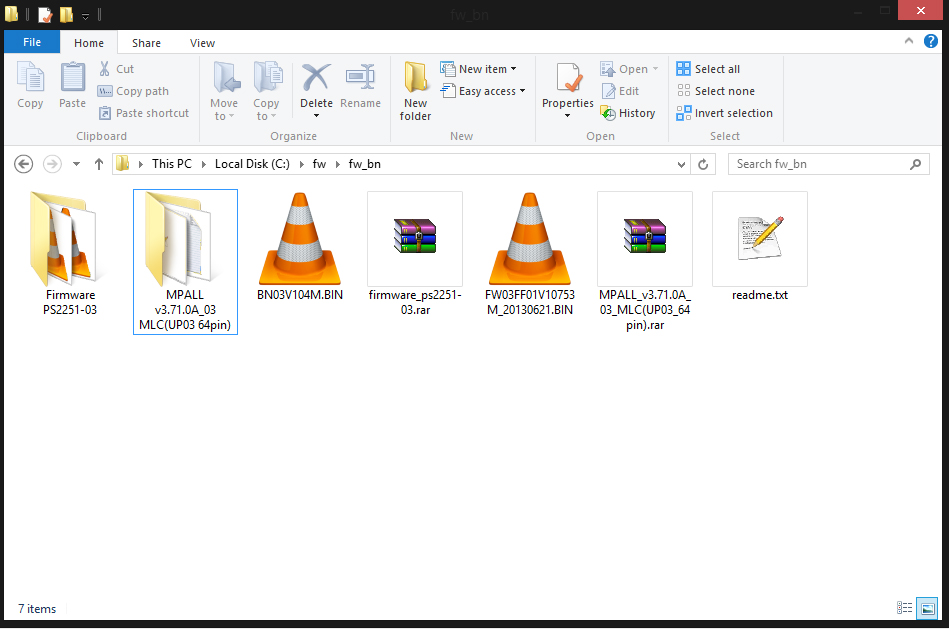The width and height of the screenshot is (949, 629).
Task: Open the Delete options dropdown arrow
Action: (317, 116)
